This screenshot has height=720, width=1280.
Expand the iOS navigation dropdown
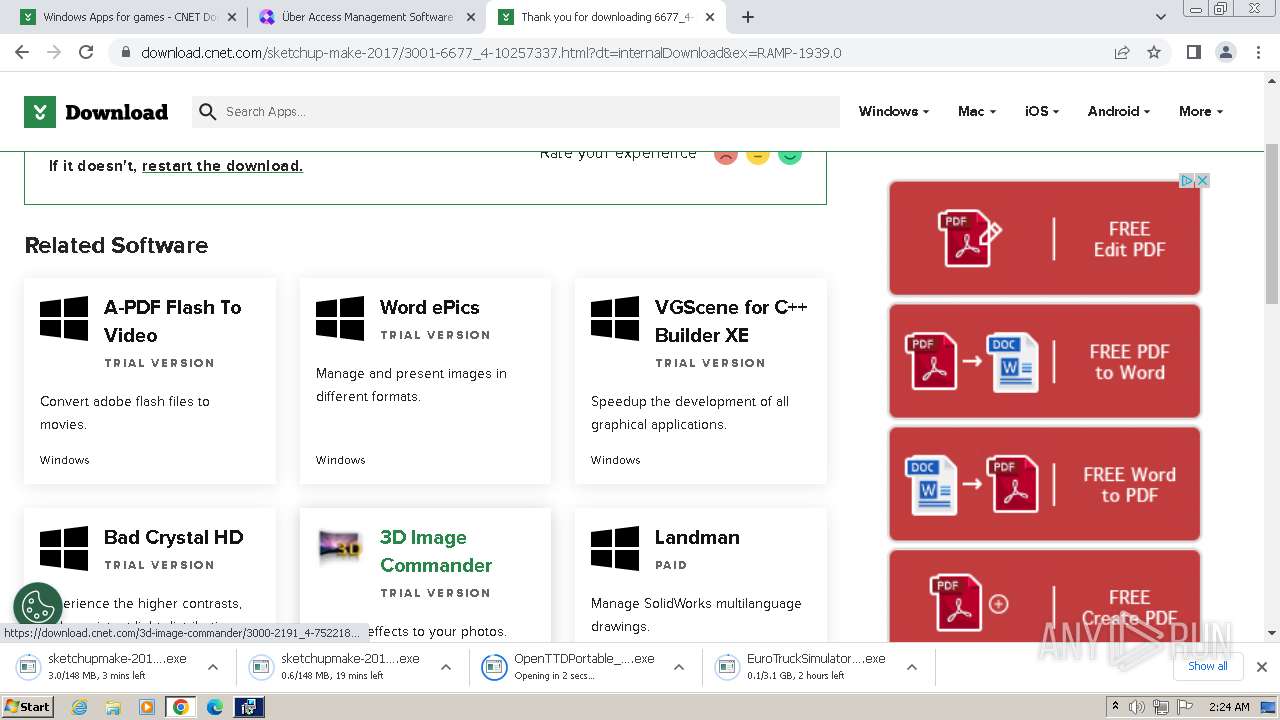point(1042,112)
